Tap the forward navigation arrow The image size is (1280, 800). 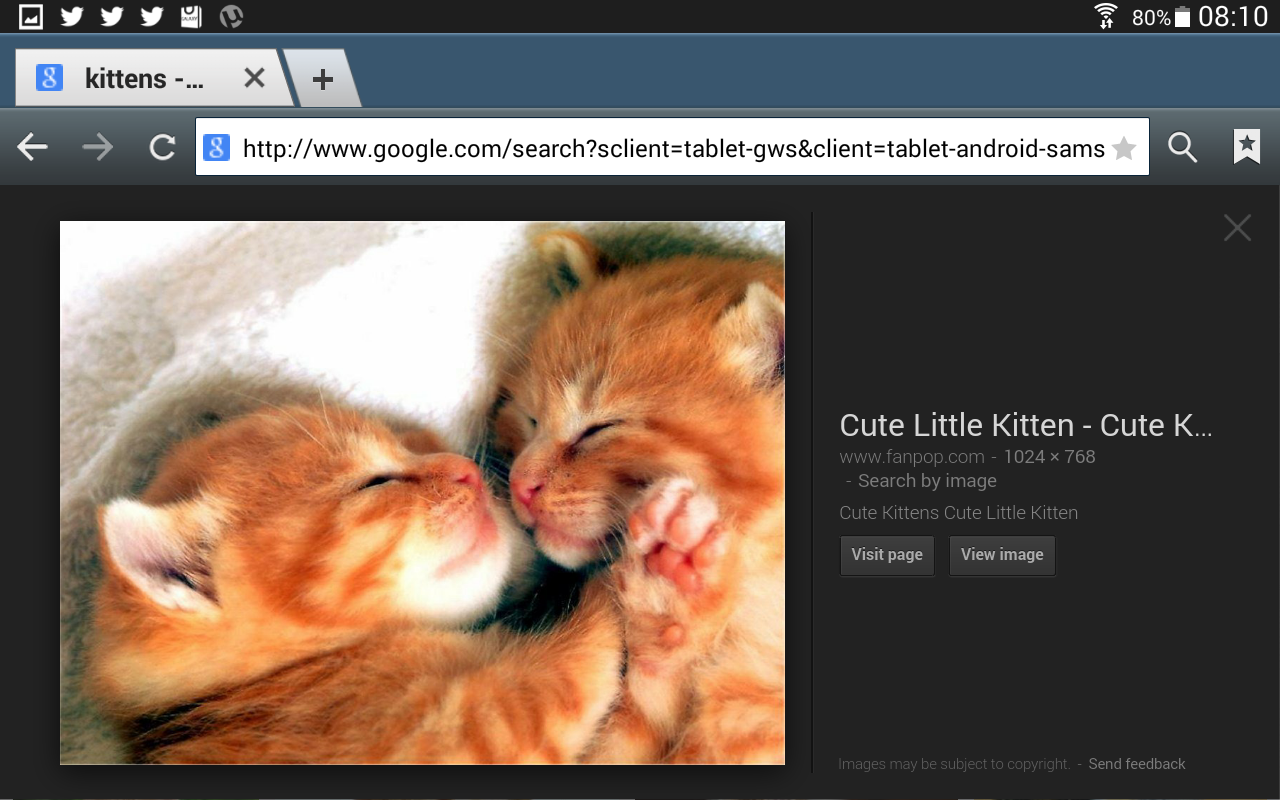[98, 148]
